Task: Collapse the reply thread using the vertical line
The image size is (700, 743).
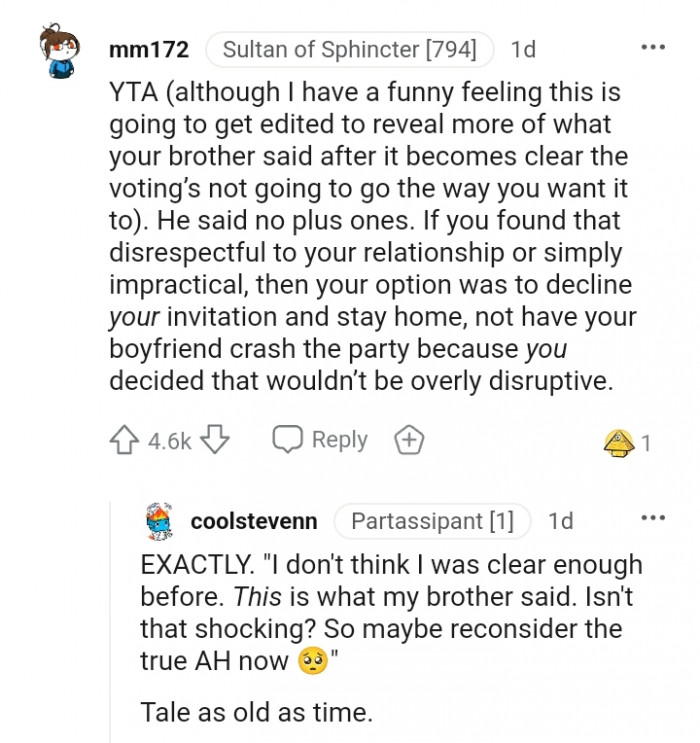Action: click(x=110, y=620)
